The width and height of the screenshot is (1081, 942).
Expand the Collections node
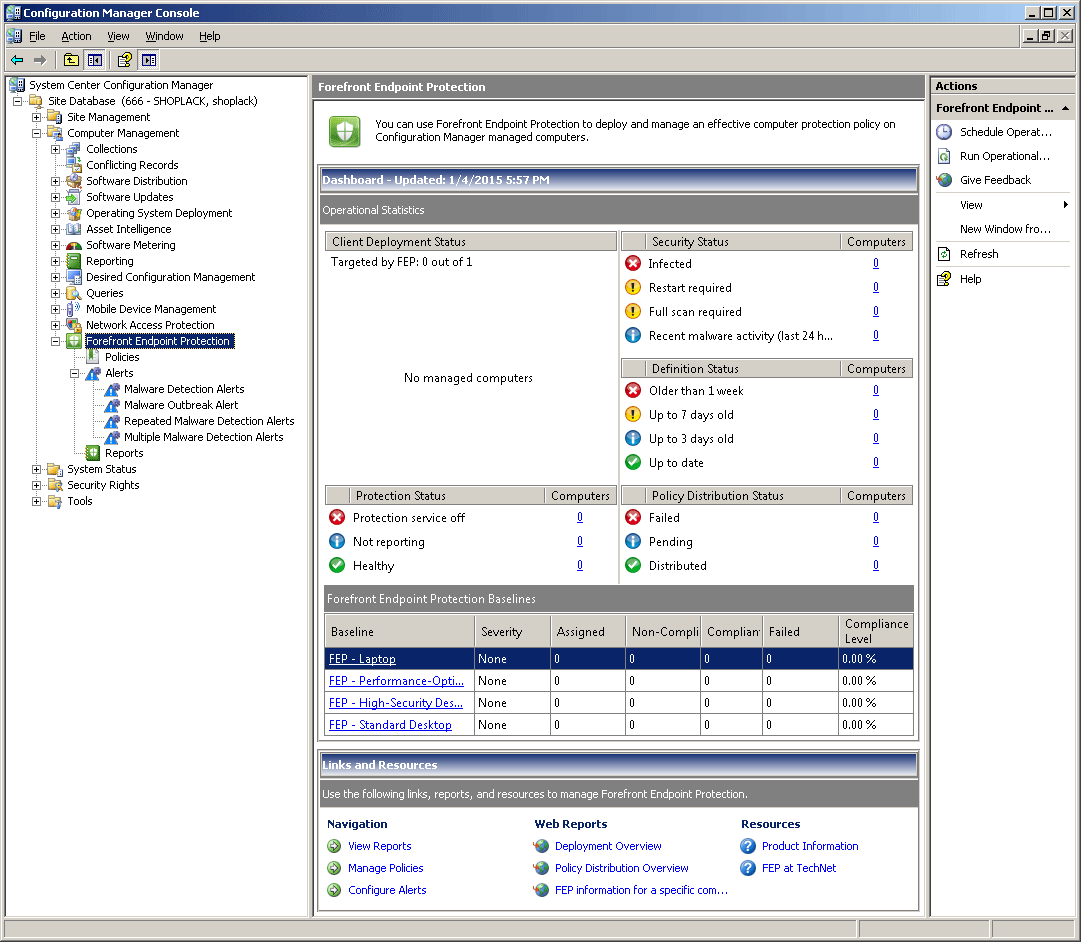tap(55, 149)
